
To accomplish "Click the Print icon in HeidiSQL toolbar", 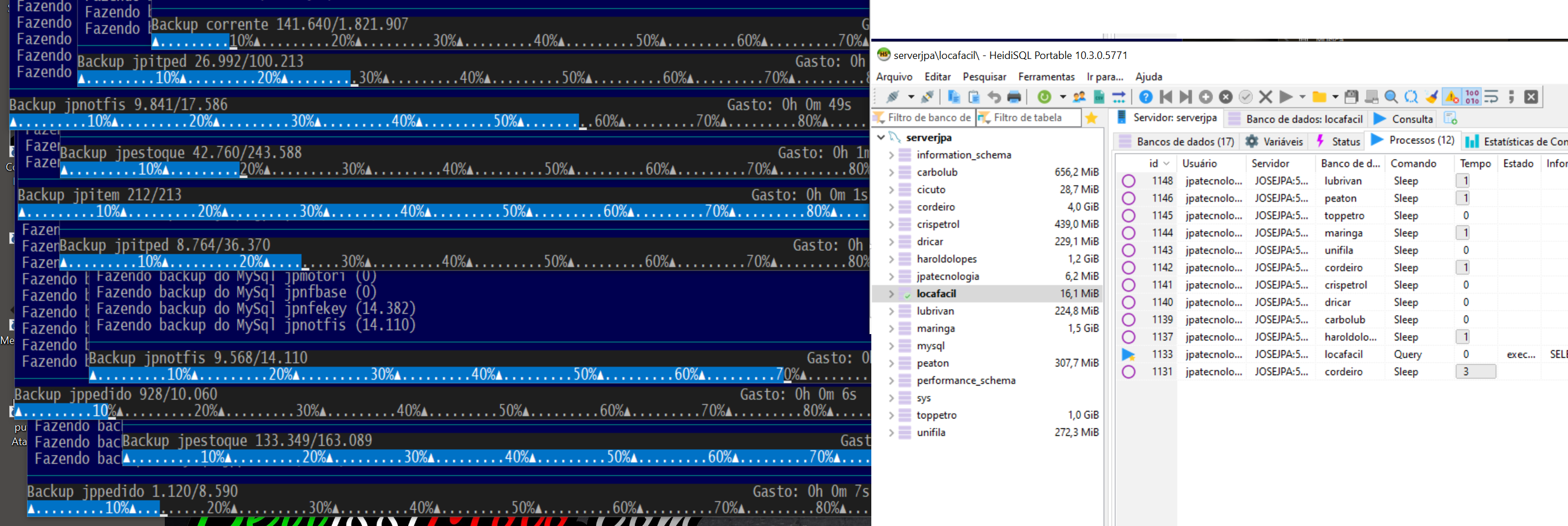I will 1014,97.
